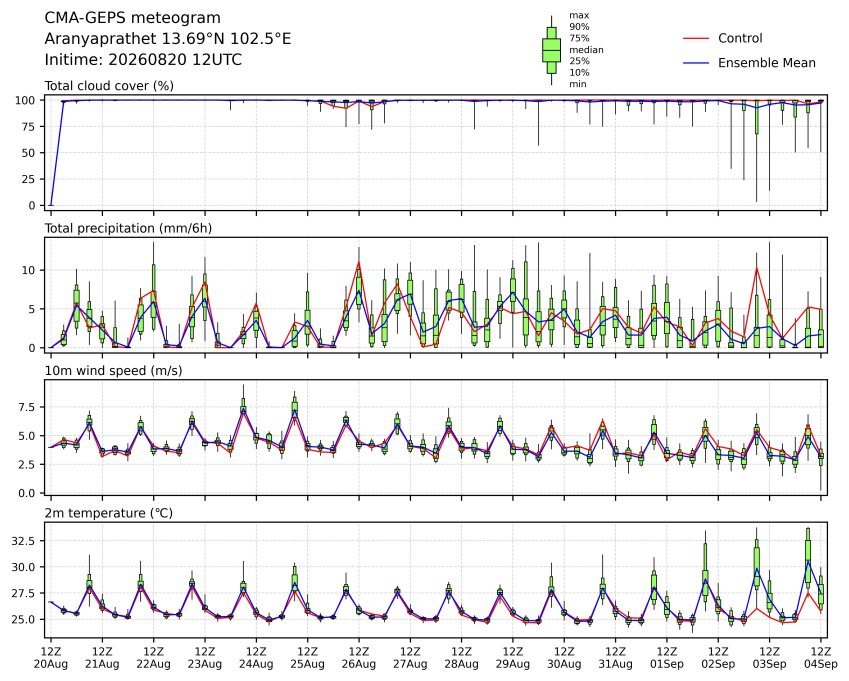Click the '7.5' tick on wind speed axis
The width and height of the screenshot is (849, 681).
coord(27,407)
